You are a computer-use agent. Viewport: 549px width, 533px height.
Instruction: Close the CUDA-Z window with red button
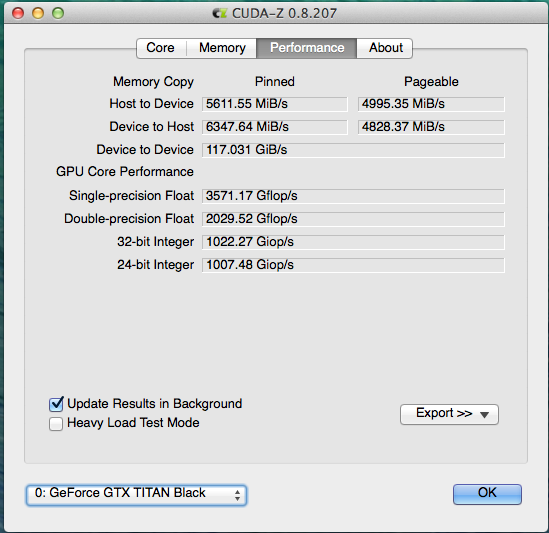pos(18,13)
